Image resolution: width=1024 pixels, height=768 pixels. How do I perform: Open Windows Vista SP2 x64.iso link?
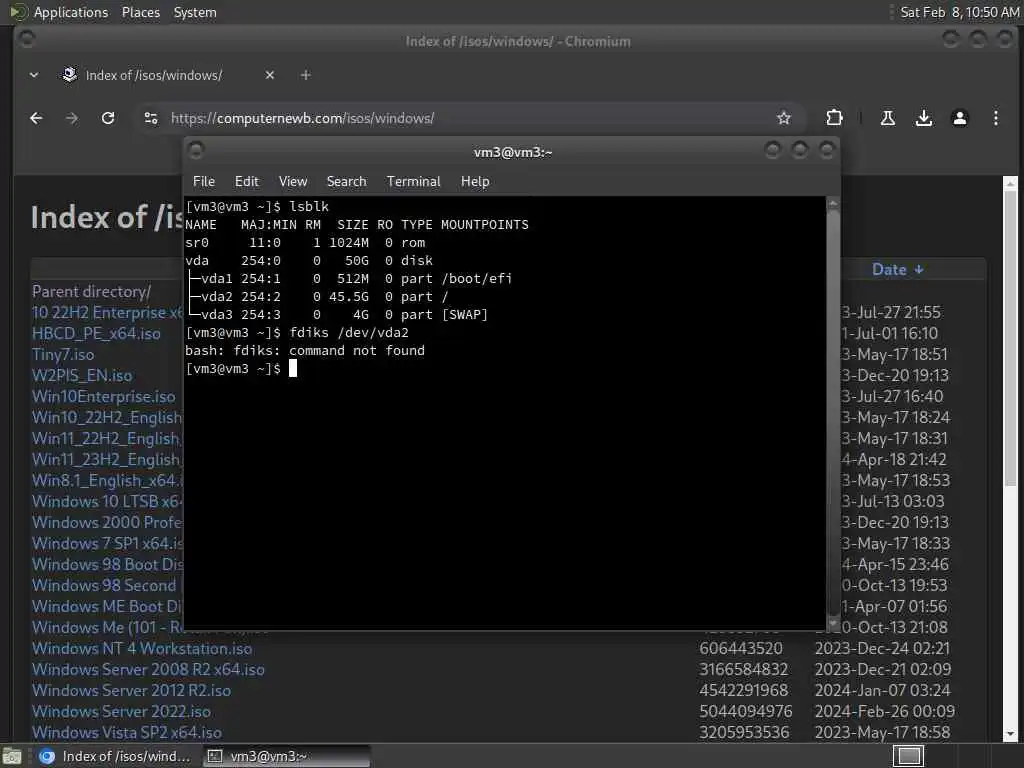pos(127,732)
